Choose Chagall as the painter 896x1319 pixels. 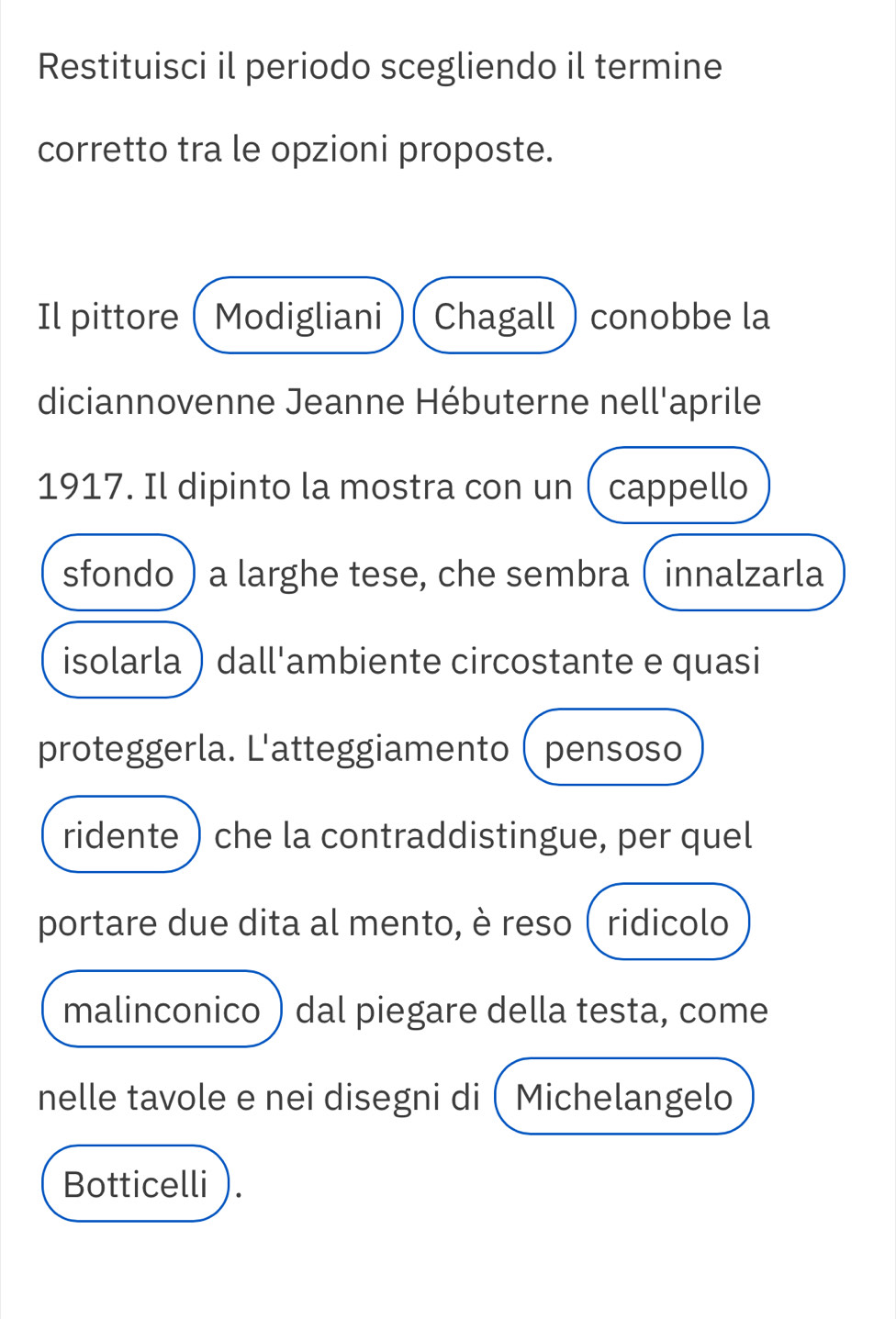coord(494,316)
